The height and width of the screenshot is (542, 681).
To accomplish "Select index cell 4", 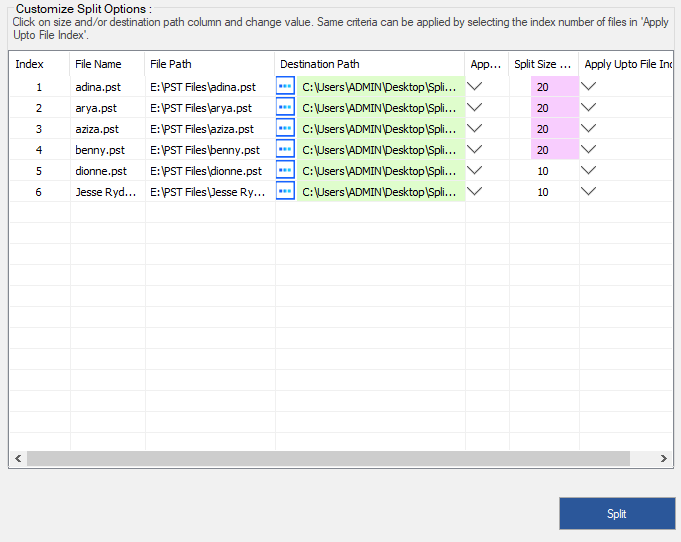I will tap(39, 150).
